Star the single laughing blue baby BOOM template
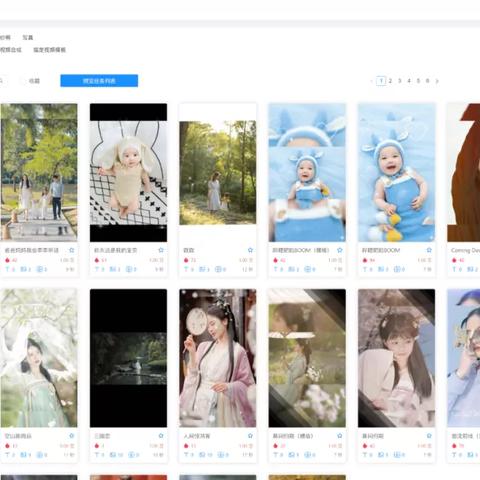Viewport: 480px width, 480px height. click(429, 250)
